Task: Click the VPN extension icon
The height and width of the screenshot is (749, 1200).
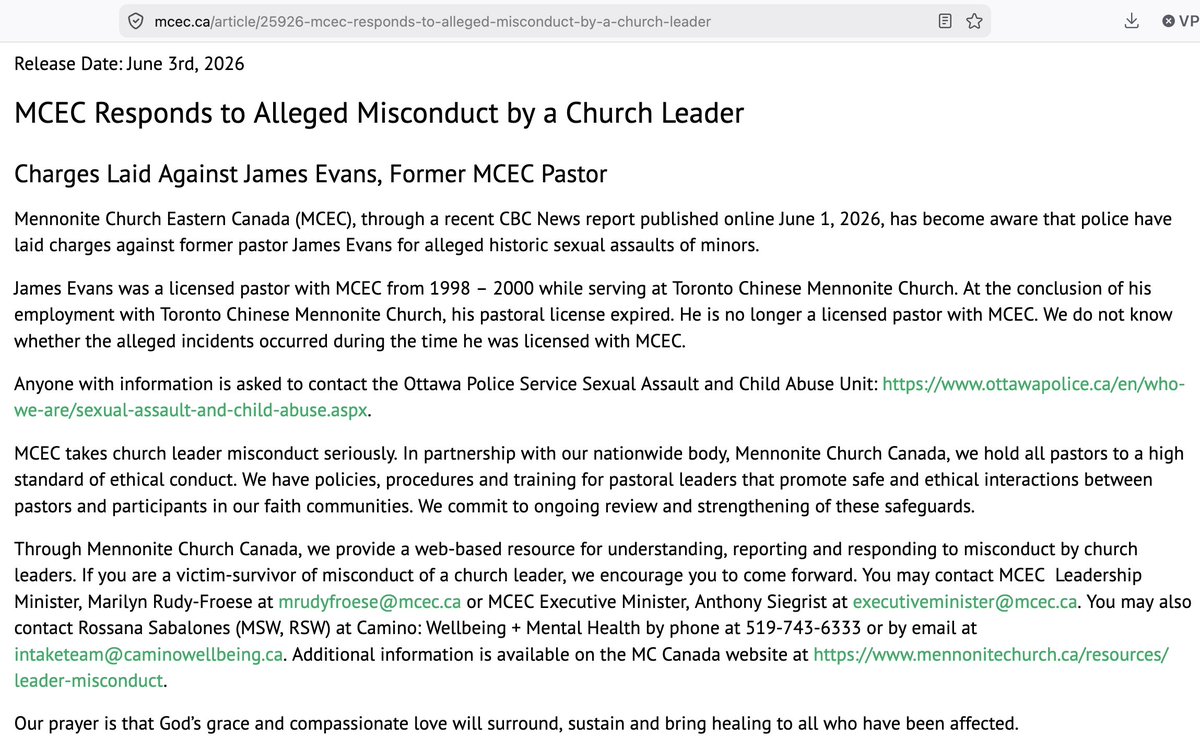Action: click(1179, 21)
